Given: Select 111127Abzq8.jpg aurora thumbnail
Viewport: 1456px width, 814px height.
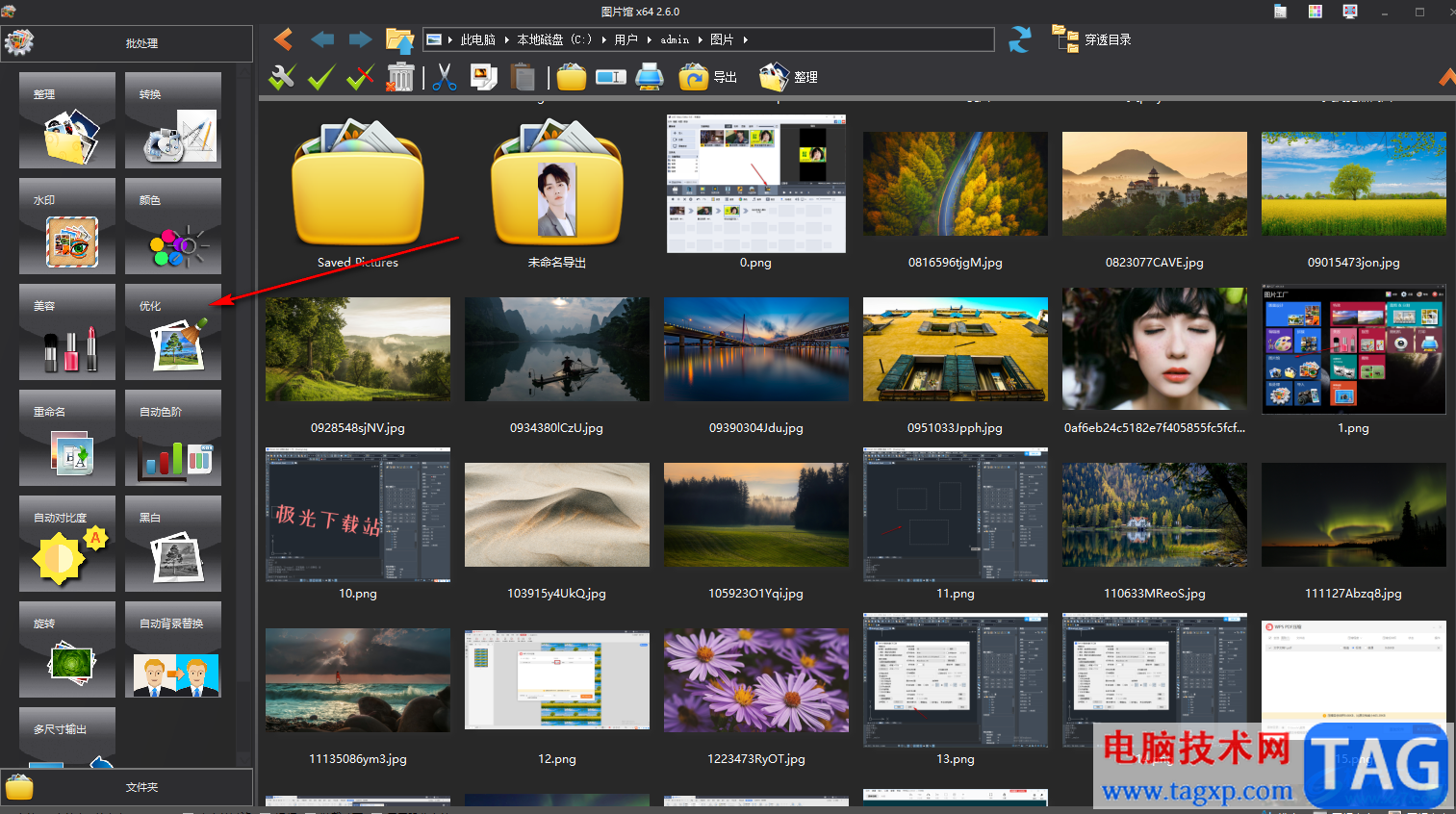Looking at the screenshot, I should pyautogui.click(x=1354, y=515).
